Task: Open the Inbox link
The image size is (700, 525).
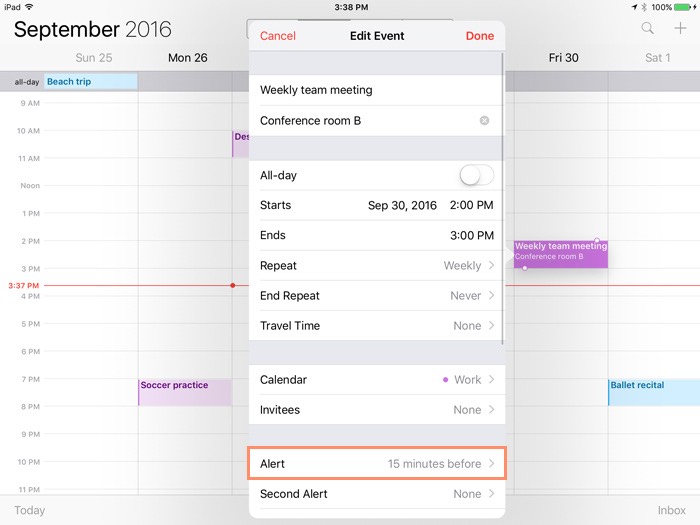Action: (x=671, y=510)
